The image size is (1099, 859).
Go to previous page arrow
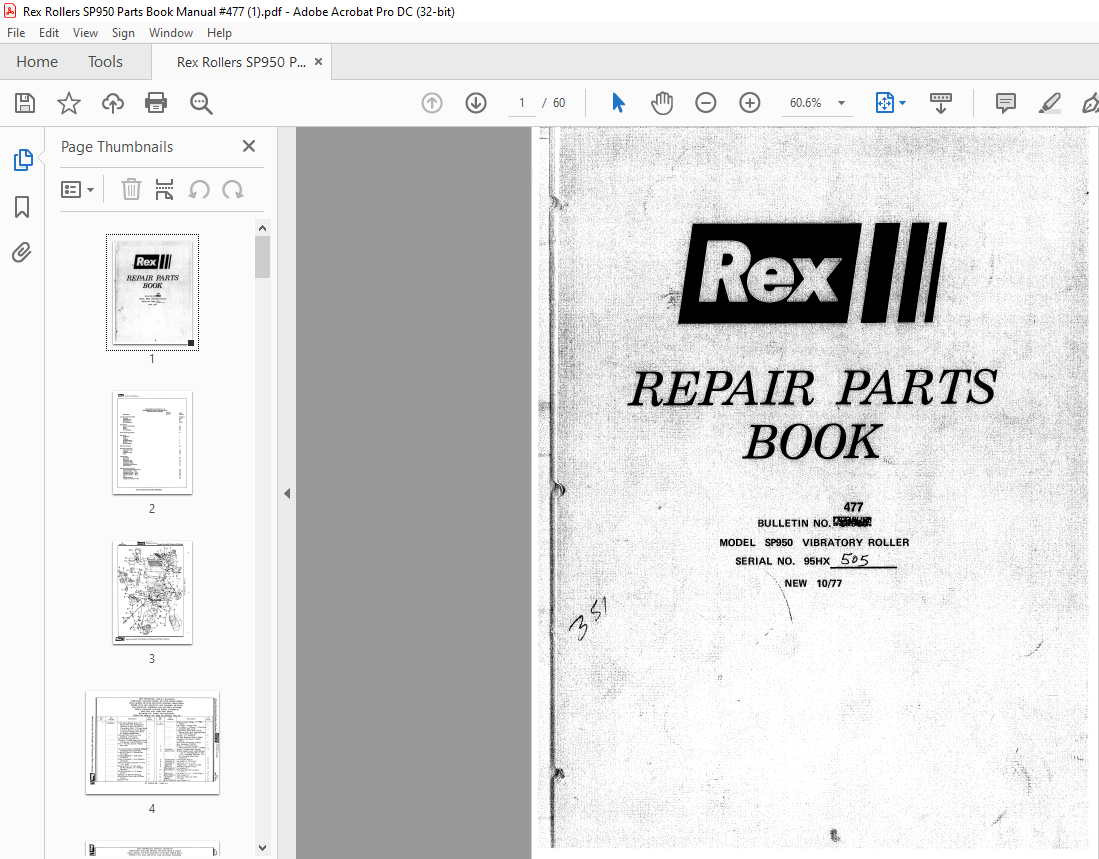[432, 103]
